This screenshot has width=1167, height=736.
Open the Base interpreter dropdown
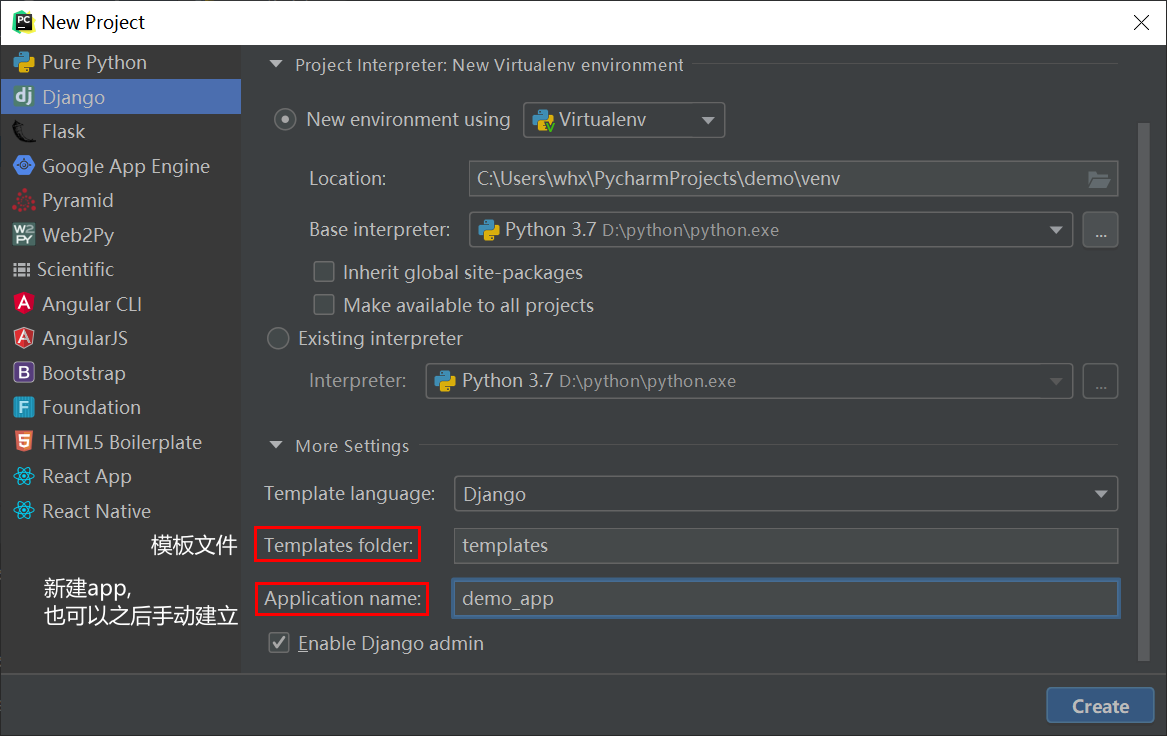[x=770, y=230]
